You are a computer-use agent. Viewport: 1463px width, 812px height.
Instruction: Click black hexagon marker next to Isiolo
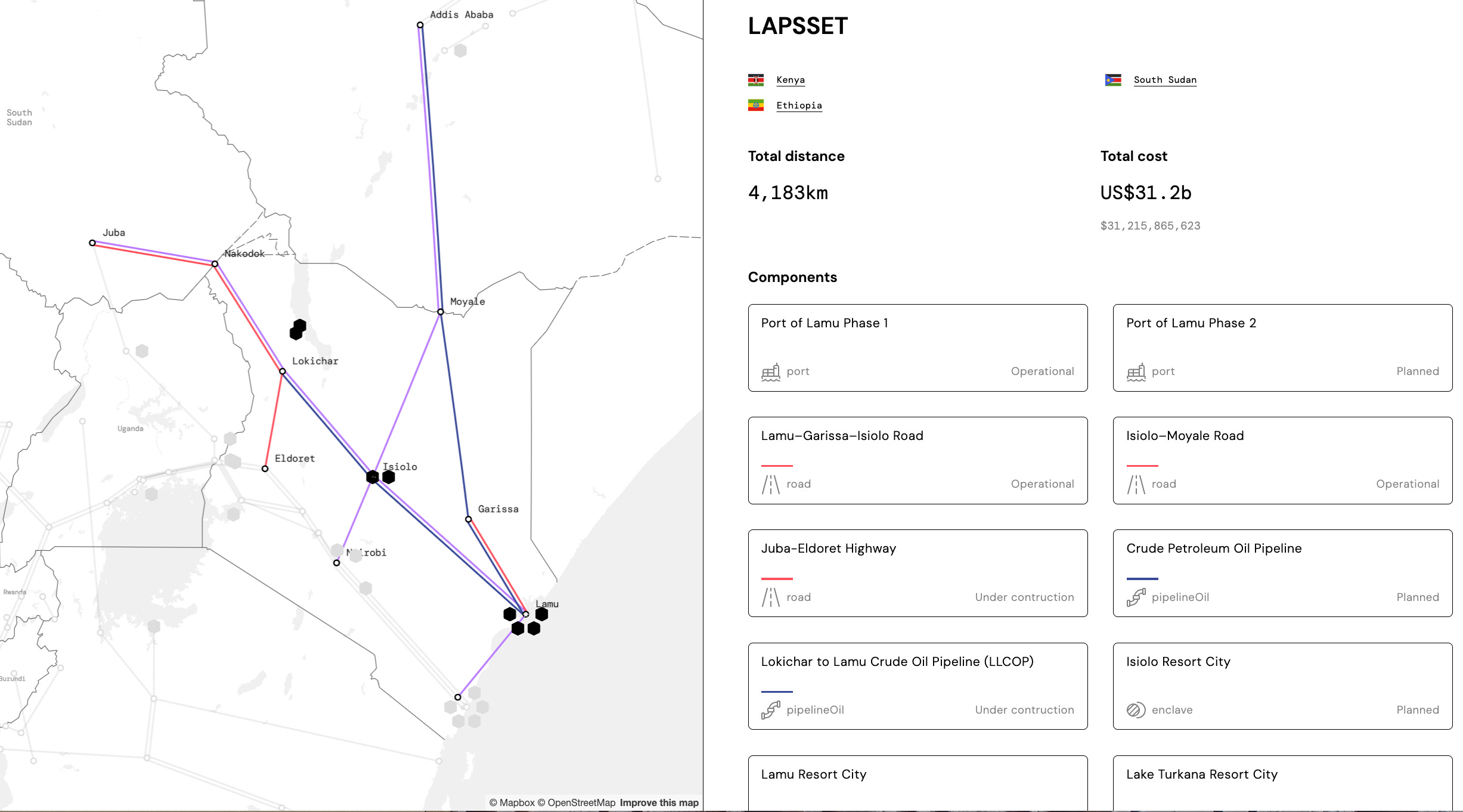coord(389,477)
